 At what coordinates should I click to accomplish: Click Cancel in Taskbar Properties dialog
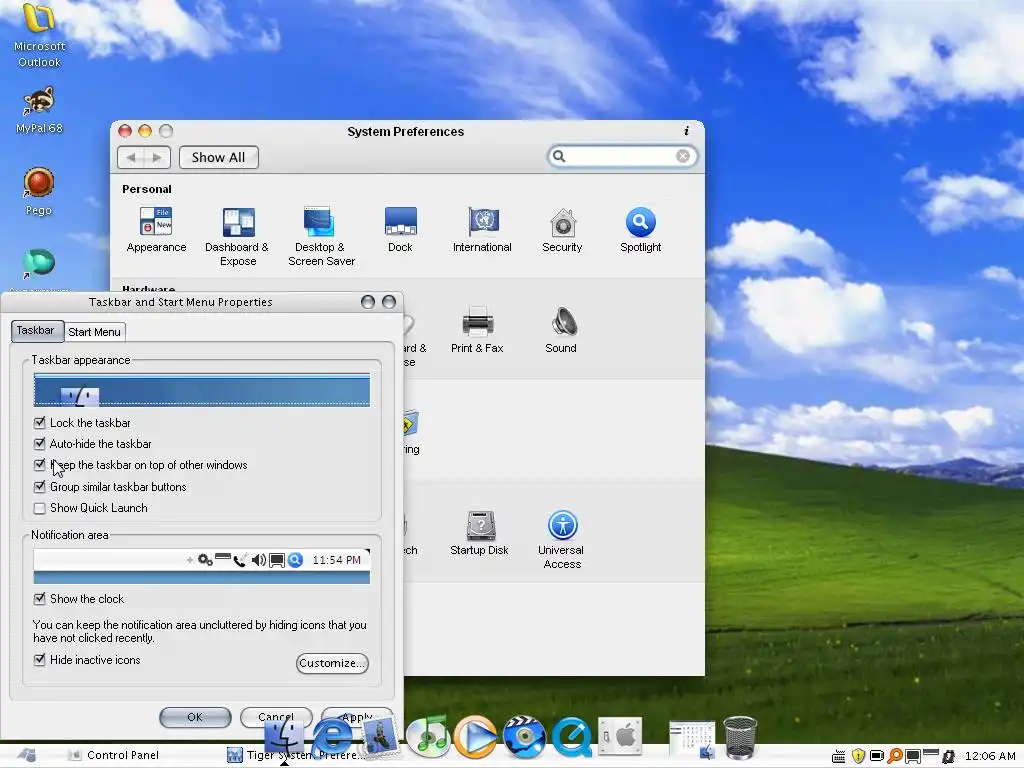(276, 716)
